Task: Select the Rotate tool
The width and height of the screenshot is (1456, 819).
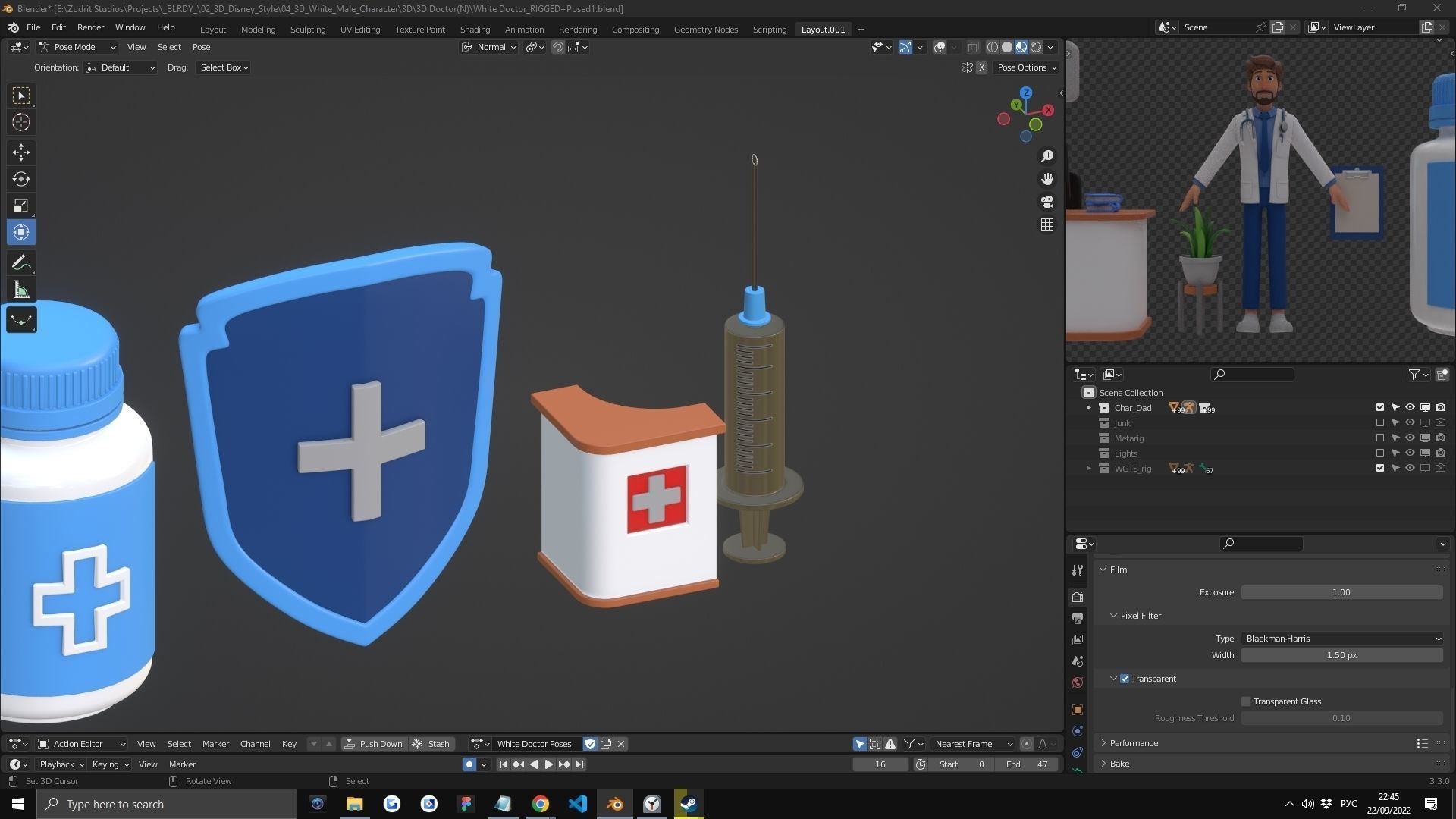Action: point(21,179)
